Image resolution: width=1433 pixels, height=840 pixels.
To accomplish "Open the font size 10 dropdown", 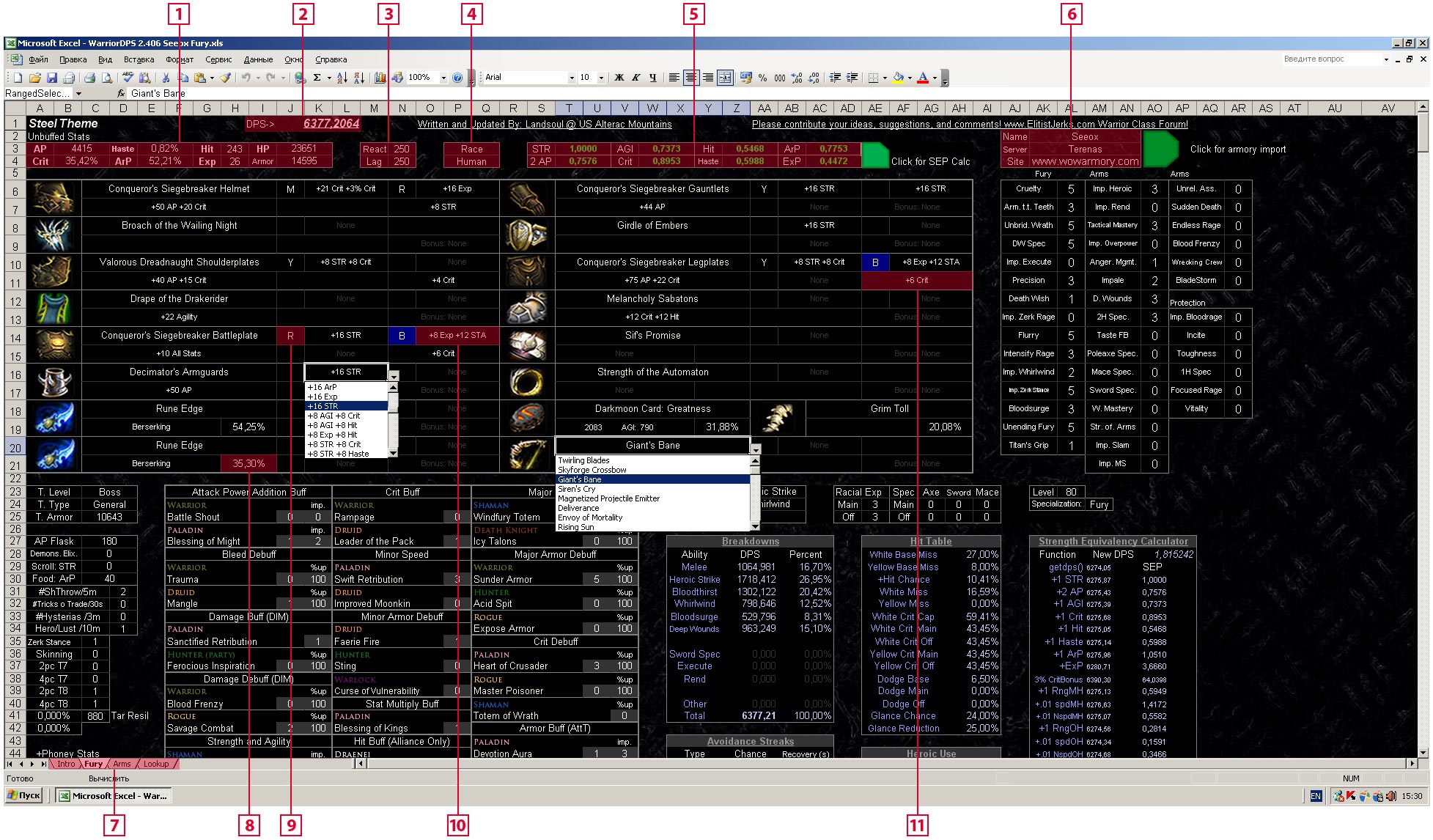I will coord(601,78).
